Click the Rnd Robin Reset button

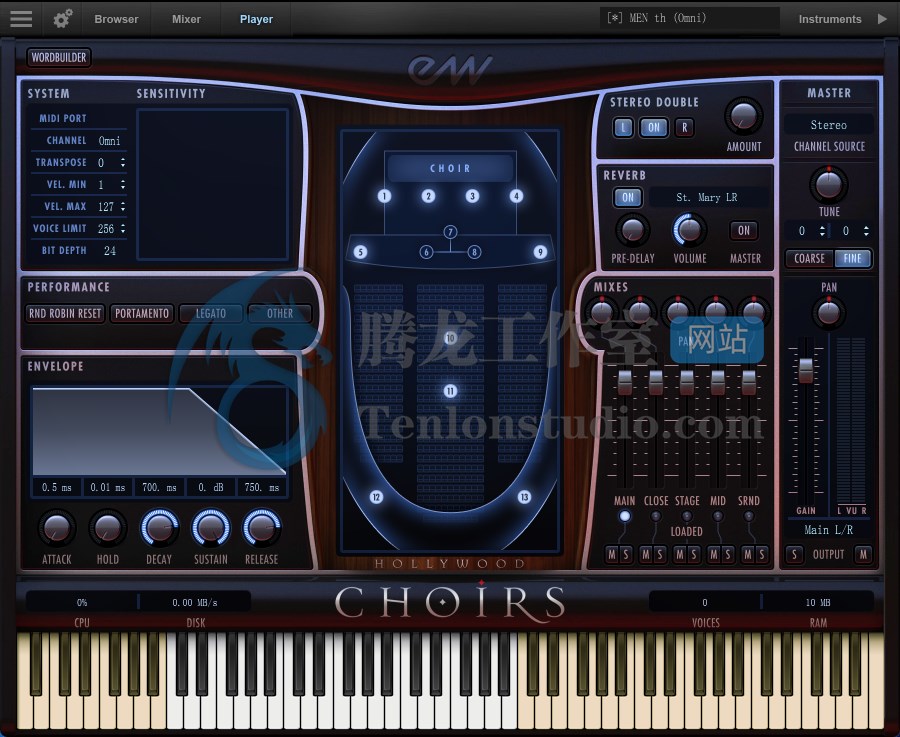pos(65,313)
